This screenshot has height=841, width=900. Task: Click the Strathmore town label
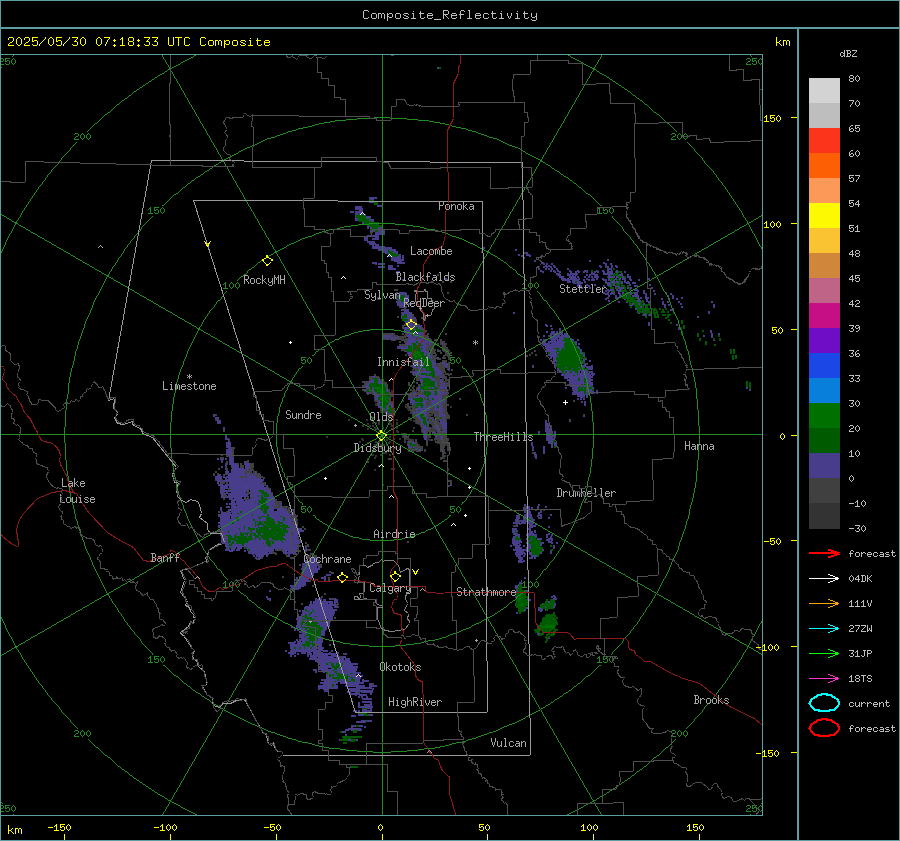pos(486,592)
